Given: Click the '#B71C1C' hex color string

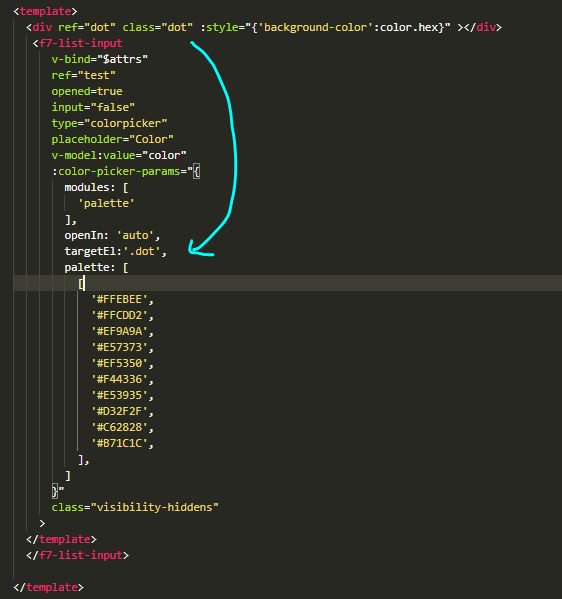Looking at the screenshot, I should point(119,444).
